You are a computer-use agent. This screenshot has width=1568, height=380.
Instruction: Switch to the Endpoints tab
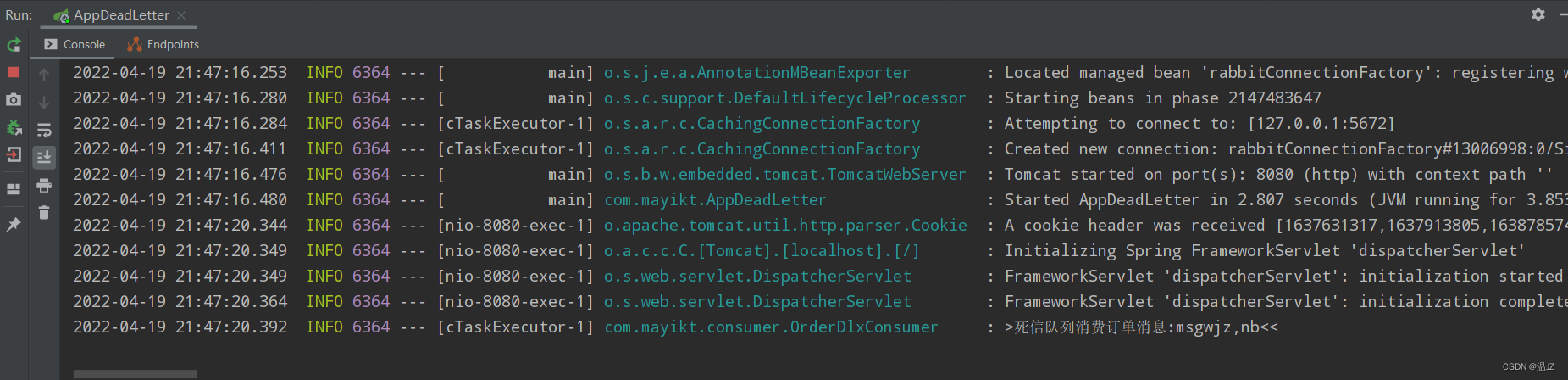pos(163,44)
